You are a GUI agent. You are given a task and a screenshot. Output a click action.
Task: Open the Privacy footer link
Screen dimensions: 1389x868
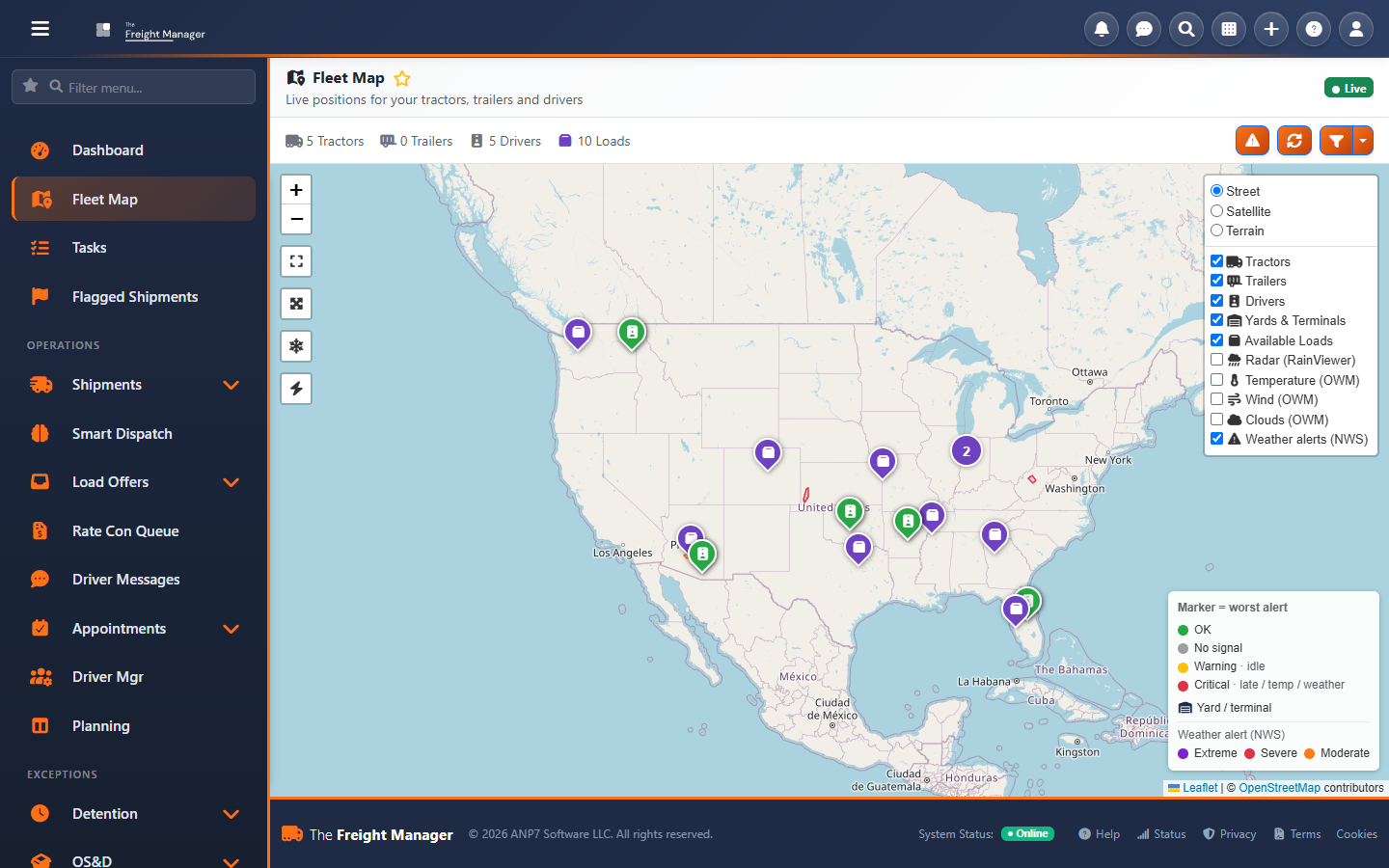[1230, 834]
